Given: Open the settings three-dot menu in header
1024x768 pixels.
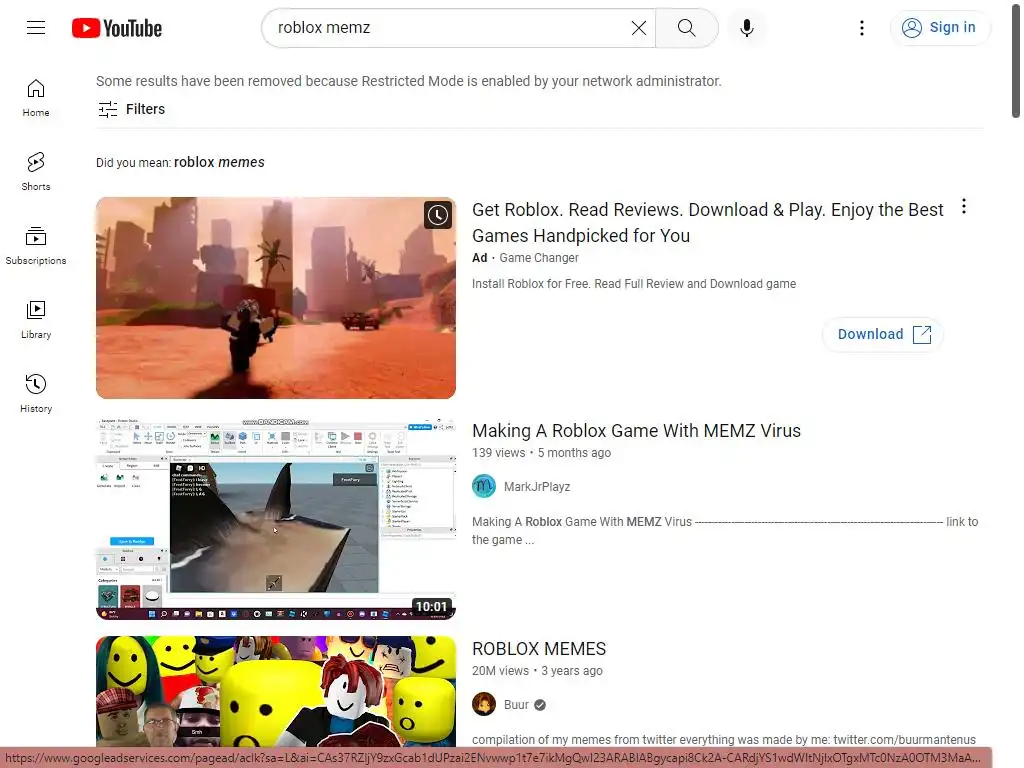Looking at the screenshot, I should [x=861, y=27].
